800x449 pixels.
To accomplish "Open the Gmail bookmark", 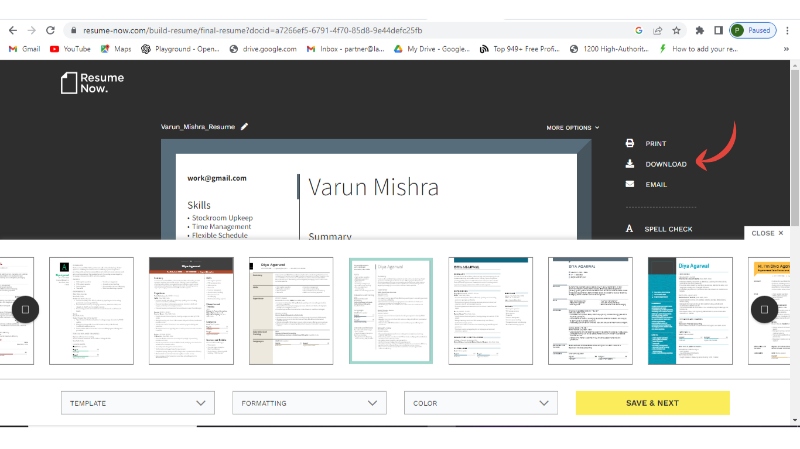I will pyautogui.click(x=24, y=48).
